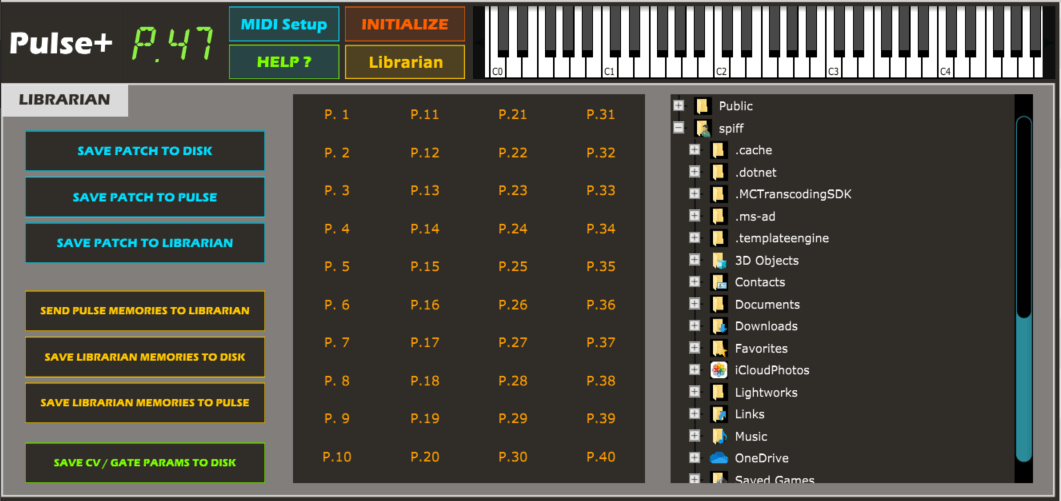1061x501 pixels.
Task: Click the Public folder icon
Action: click(x=702, y=106)
